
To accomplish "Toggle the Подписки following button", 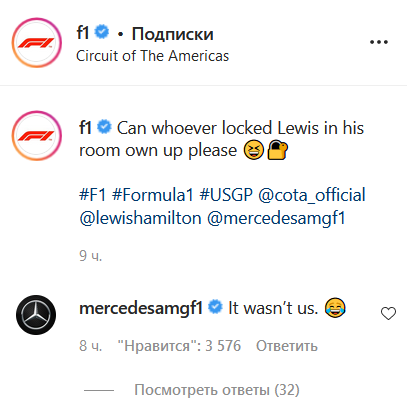I will [x=172, y=34].
